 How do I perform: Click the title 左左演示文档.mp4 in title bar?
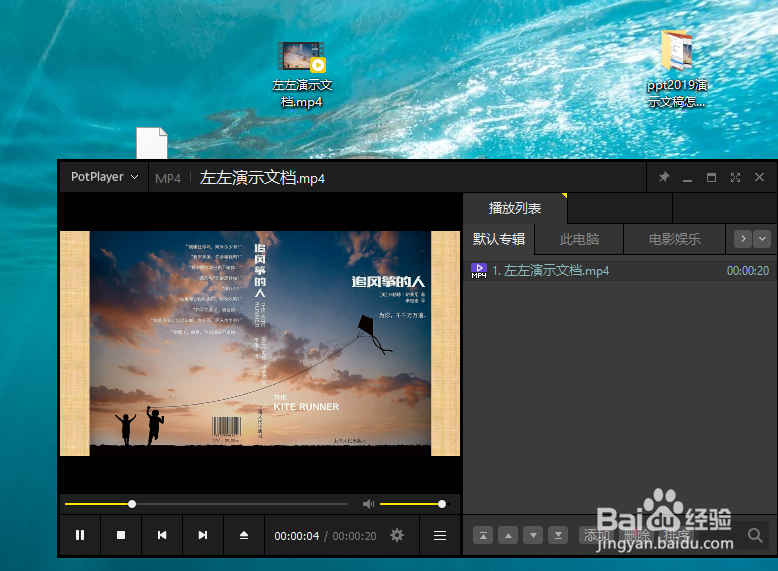(262, 178)
